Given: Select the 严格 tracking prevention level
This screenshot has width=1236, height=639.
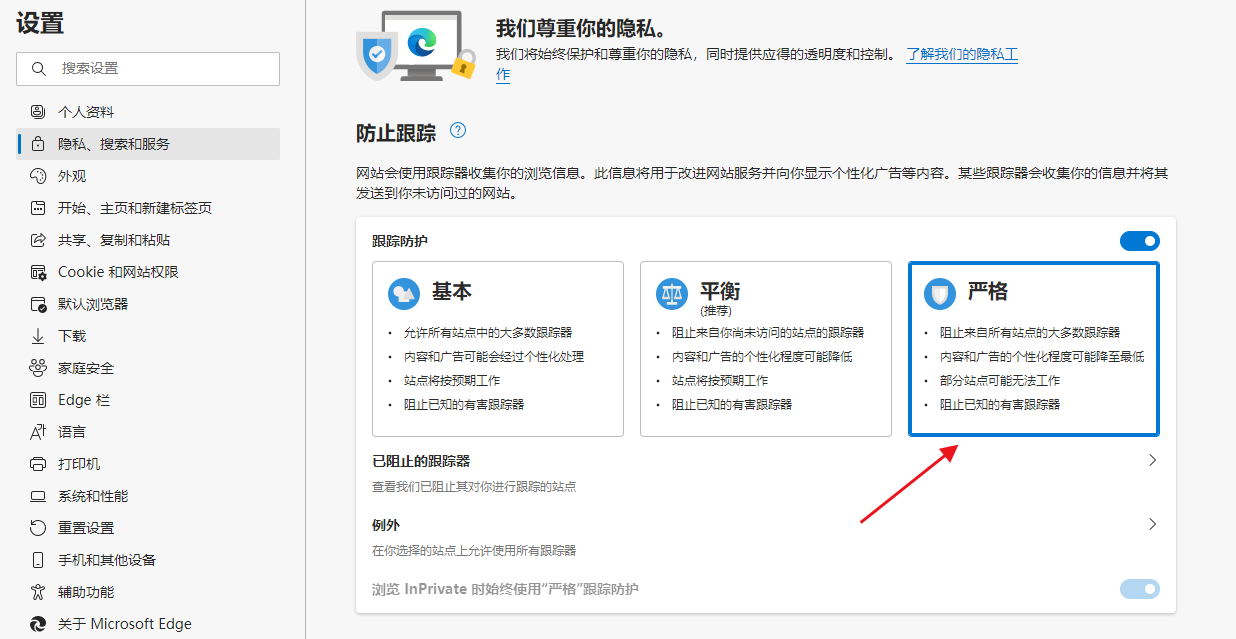Looking at the screenshot, I should click(x=1034, y=349).
